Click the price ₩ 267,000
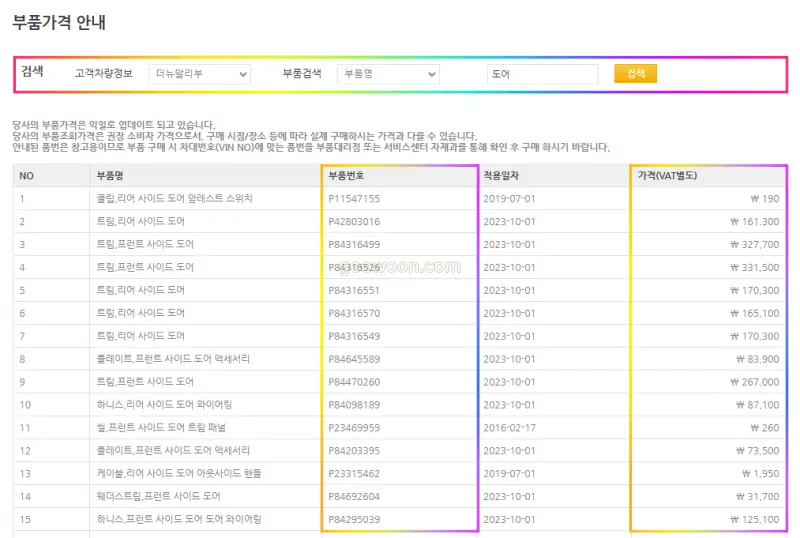Screen dimensions: 800x538 click(x=755, y=382)
